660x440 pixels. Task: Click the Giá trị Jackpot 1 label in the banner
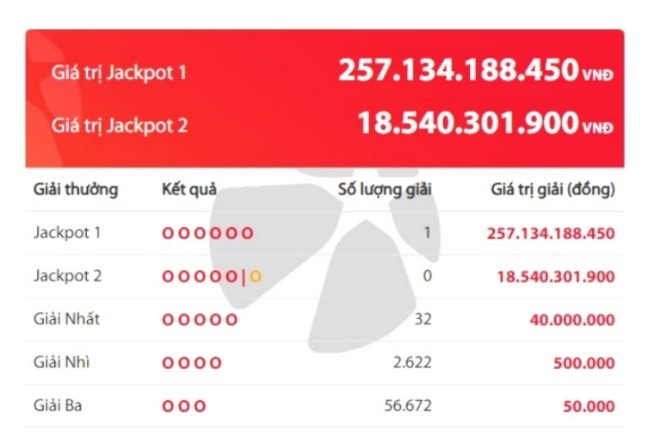tap(119, 73)
